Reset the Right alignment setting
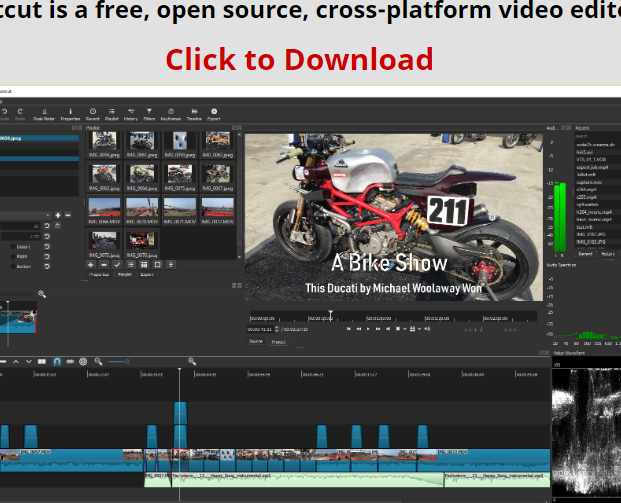 coord(47,256)
